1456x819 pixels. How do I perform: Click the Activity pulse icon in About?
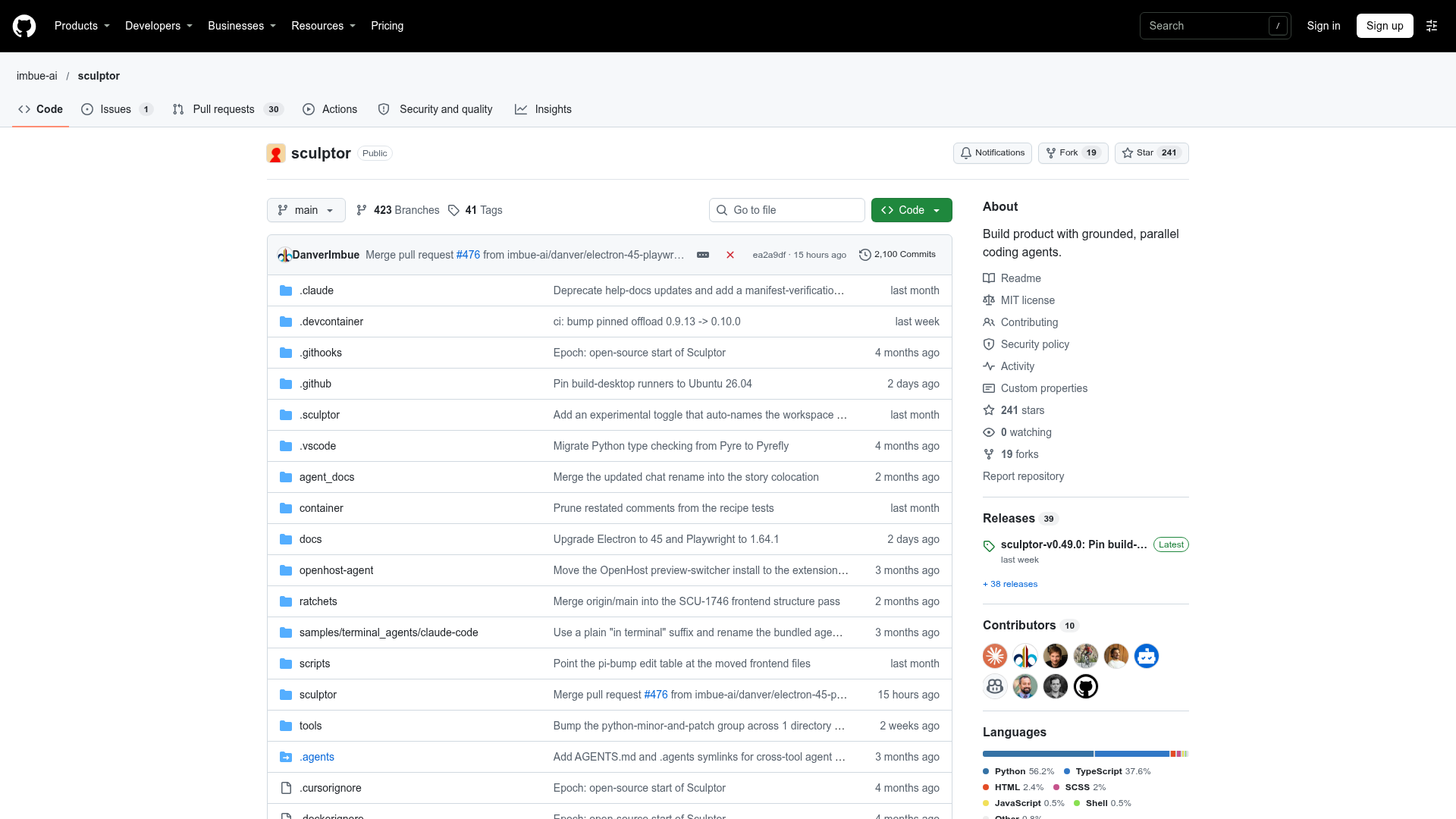(x=989, y=366)
